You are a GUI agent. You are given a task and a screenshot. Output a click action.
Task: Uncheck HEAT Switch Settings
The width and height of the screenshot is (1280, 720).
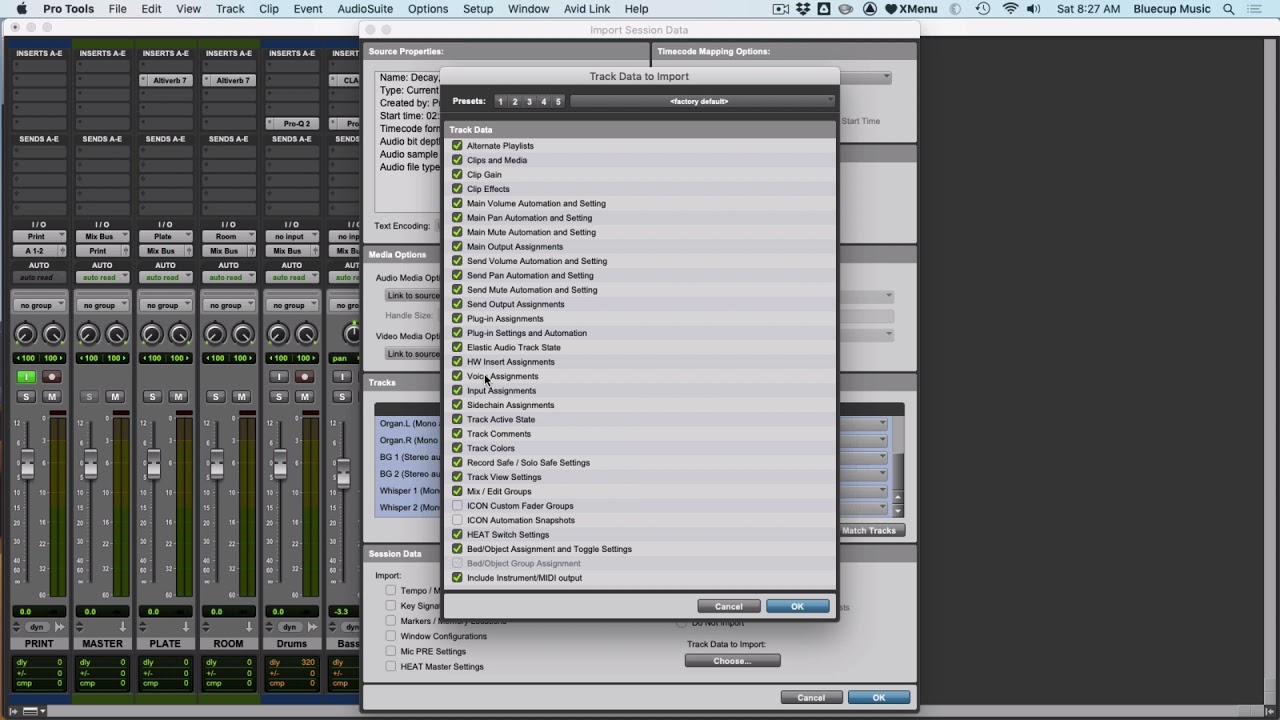(457, 535)
